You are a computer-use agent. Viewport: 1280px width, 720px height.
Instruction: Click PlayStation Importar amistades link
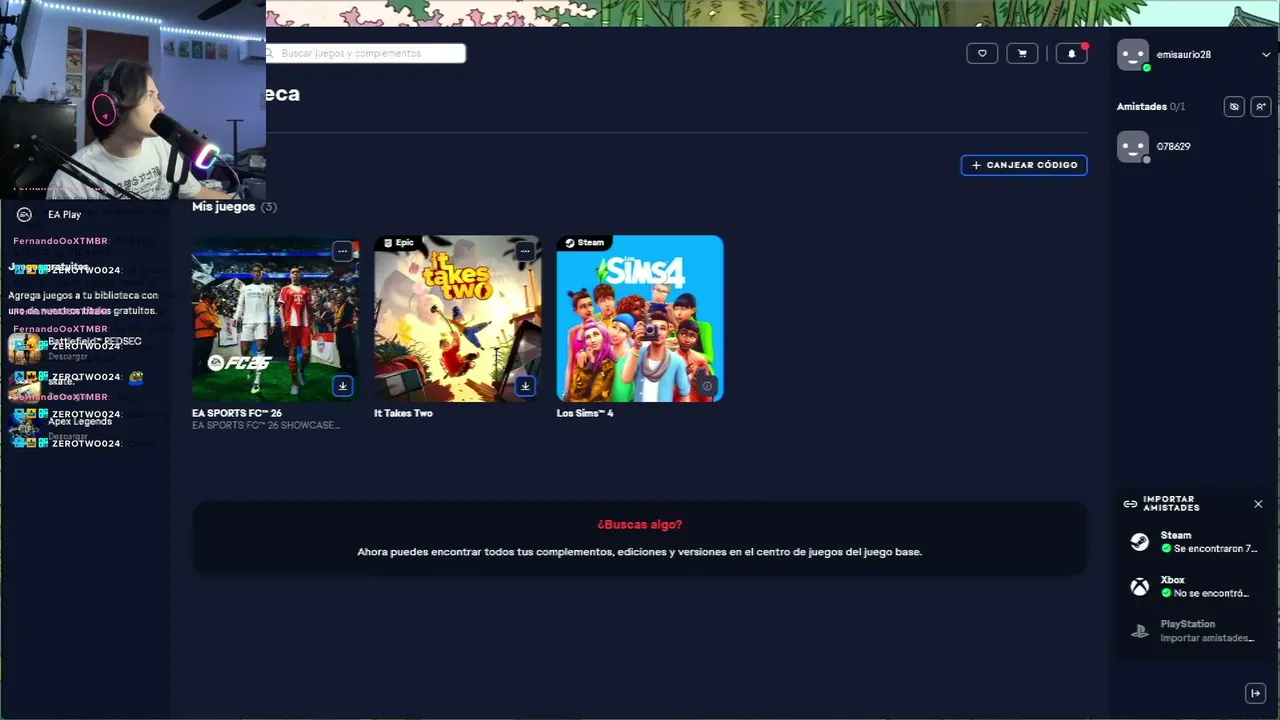(1207, 638)
